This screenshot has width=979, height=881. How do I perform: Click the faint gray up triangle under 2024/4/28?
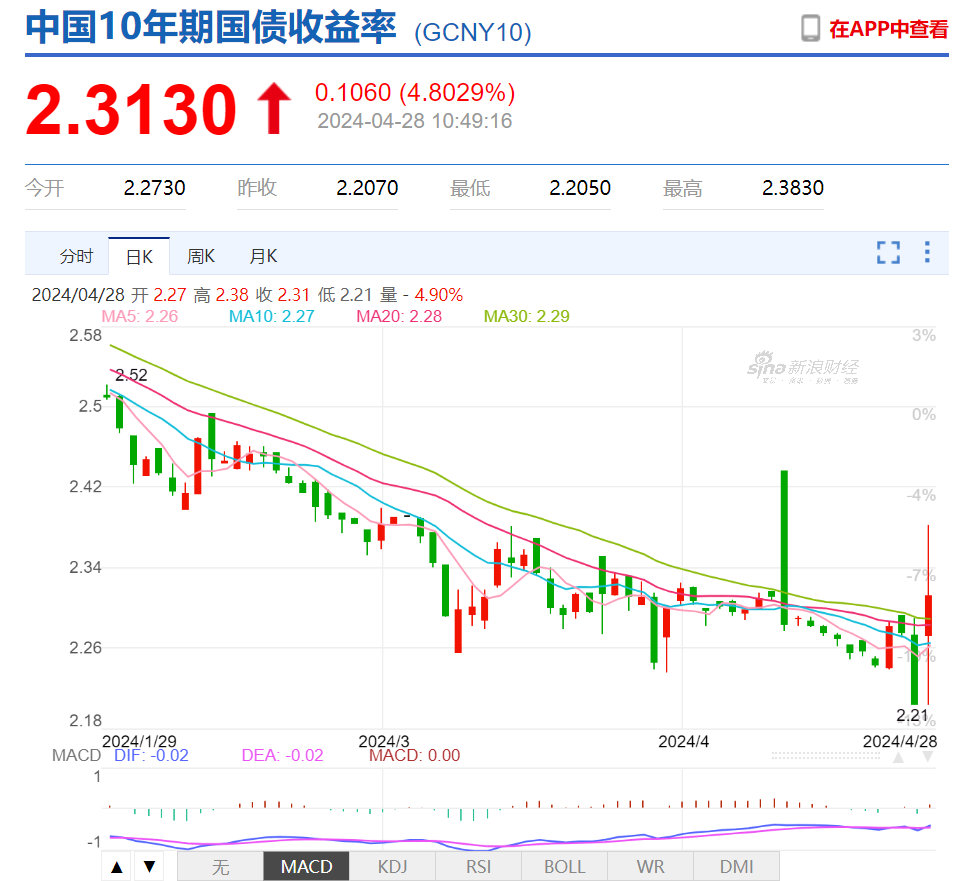[898, 757]
